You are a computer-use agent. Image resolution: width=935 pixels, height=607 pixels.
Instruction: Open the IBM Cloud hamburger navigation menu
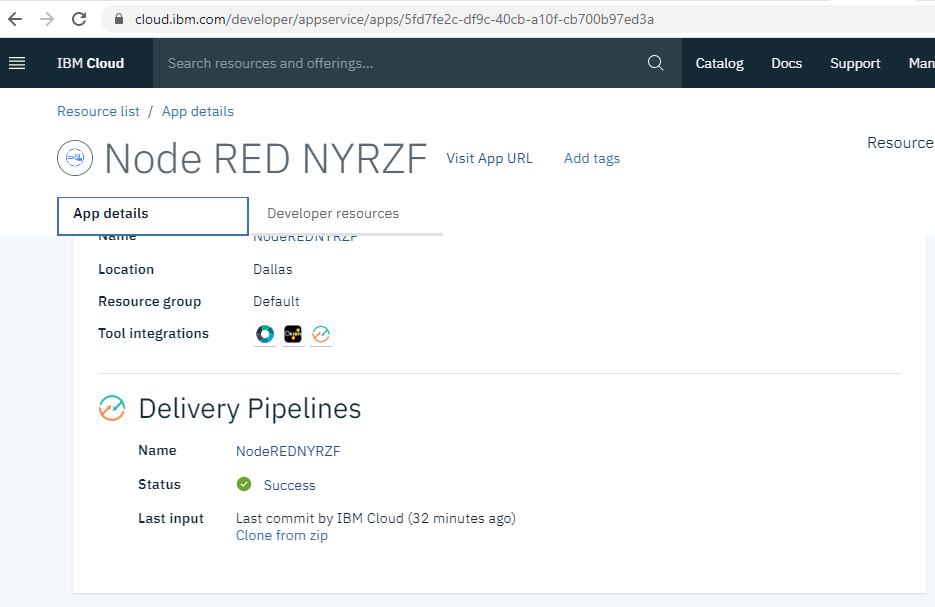pyautogui.click(x=17, y=63)
